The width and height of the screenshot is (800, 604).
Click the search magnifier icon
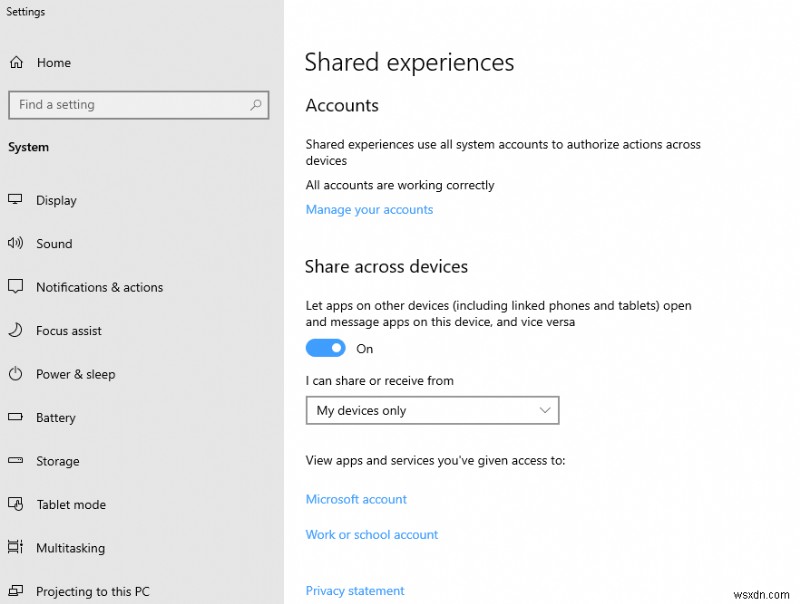coord(256,104)
